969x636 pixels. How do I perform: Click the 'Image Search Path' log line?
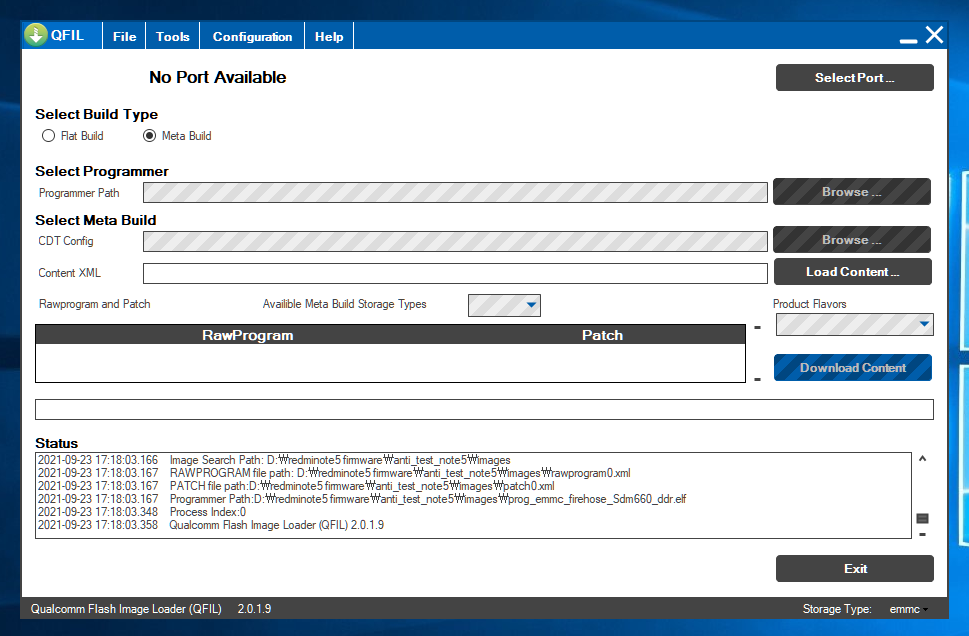click(274, 460)
